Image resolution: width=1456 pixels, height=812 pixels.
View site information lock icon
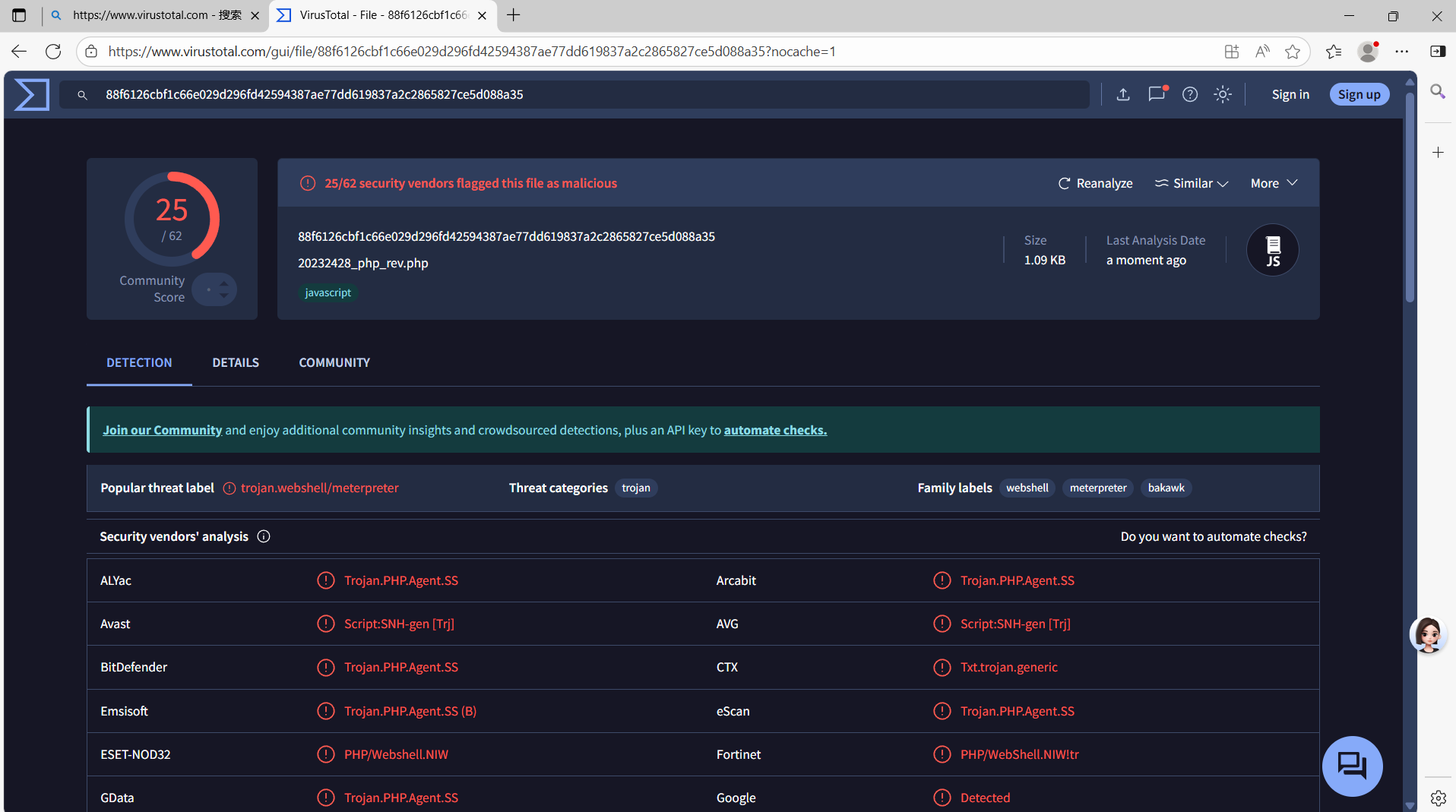[91, 52]
